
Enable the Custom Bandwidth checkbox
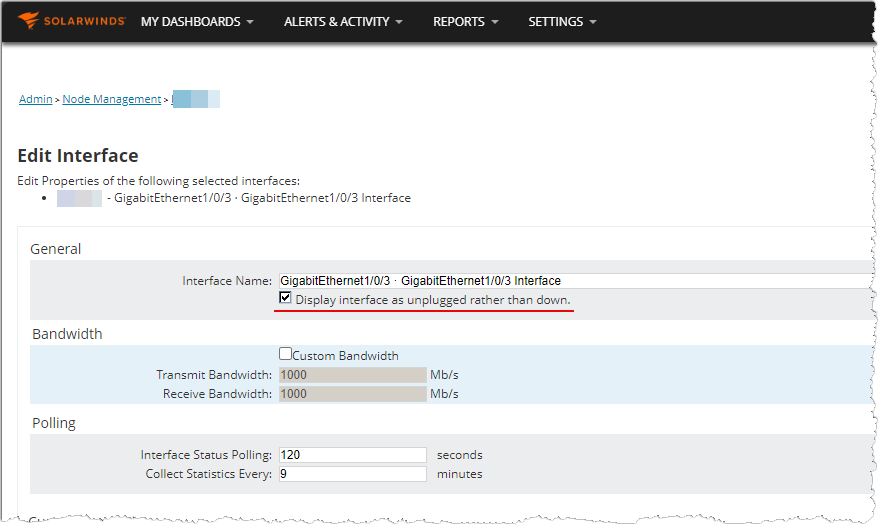coord(285,354)
